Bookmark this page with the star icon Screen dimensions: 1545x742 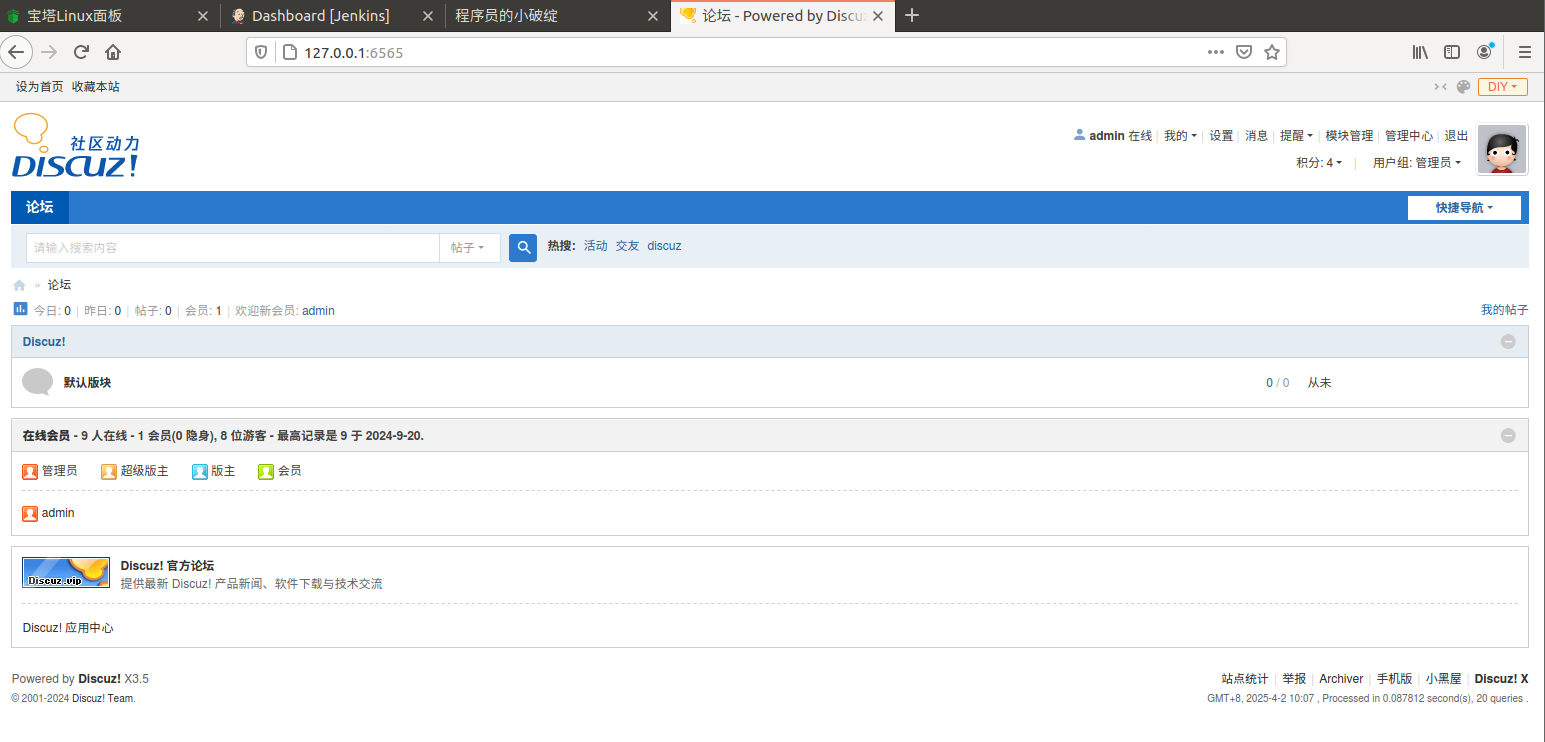point(1272,52)
